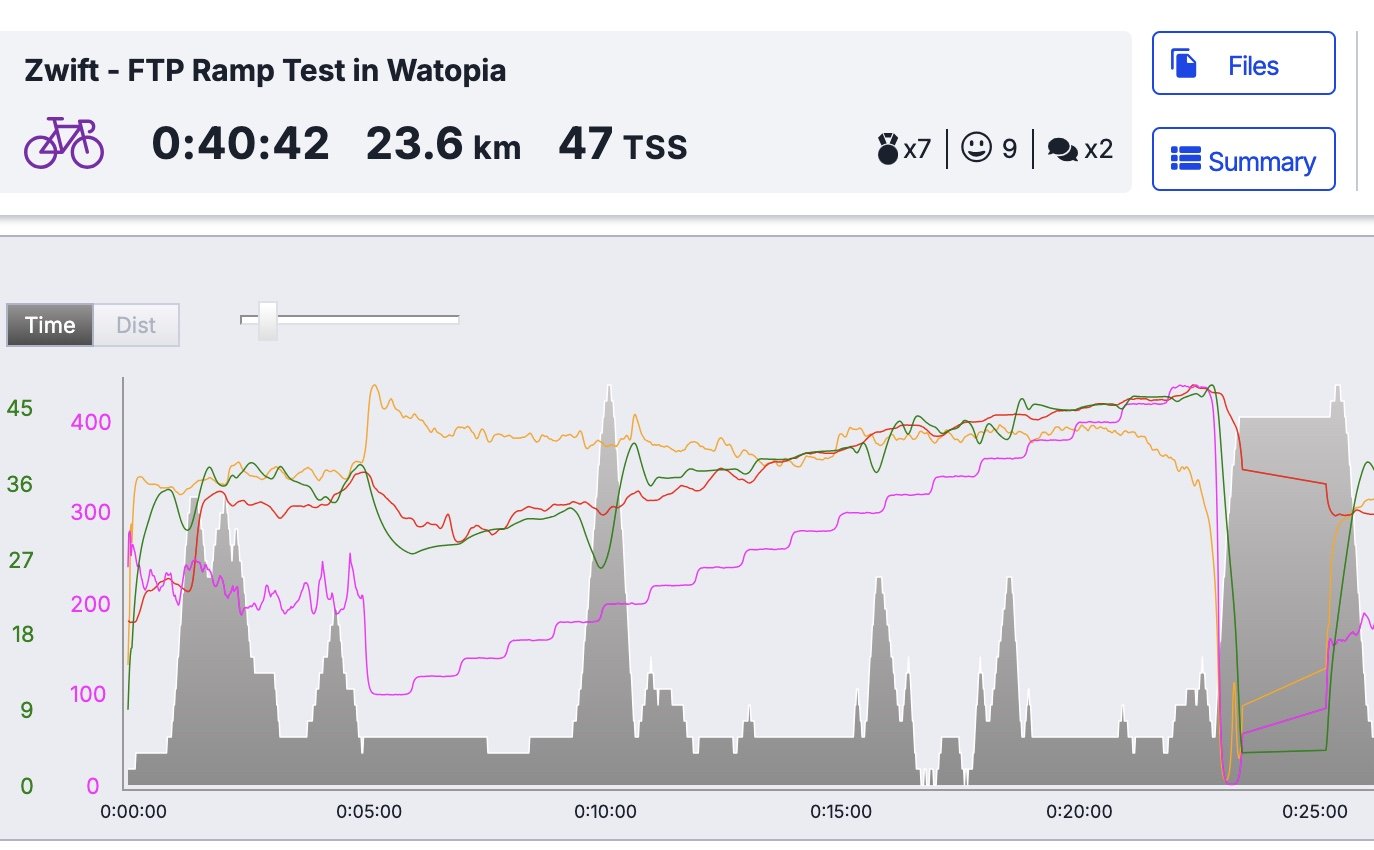1374x850 pixels.
Task: Click the pink 400 power axis label
Action: coord(90,422)
